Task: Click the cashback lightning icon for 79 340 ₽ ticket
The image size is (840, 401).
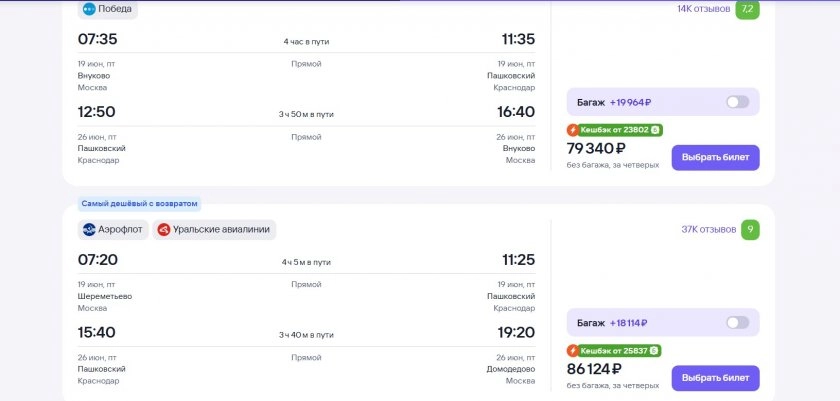Action: (573, 130)
